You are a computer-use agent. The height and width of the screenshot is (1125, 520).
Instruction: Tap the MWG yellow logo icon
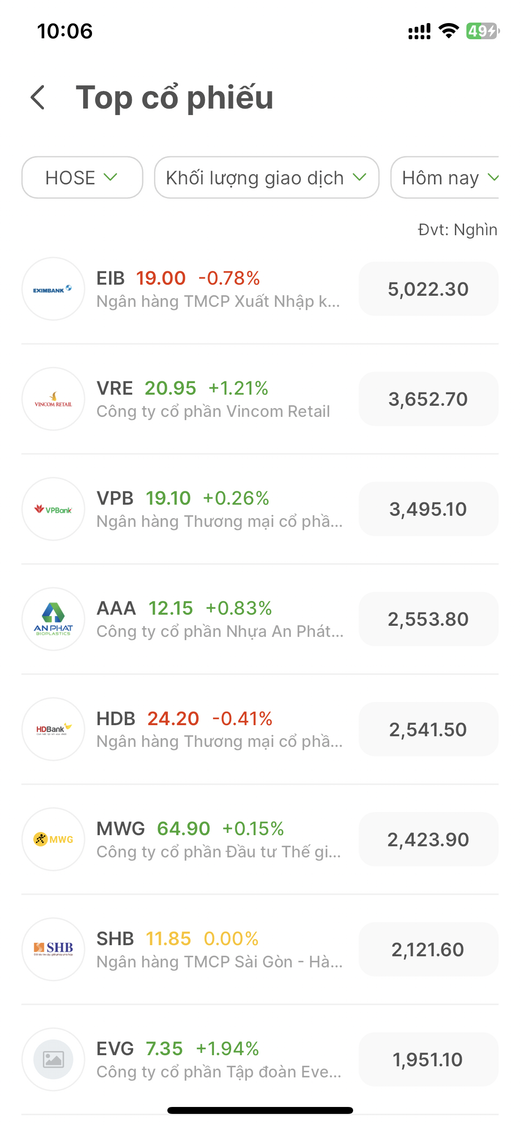(53, 839)
